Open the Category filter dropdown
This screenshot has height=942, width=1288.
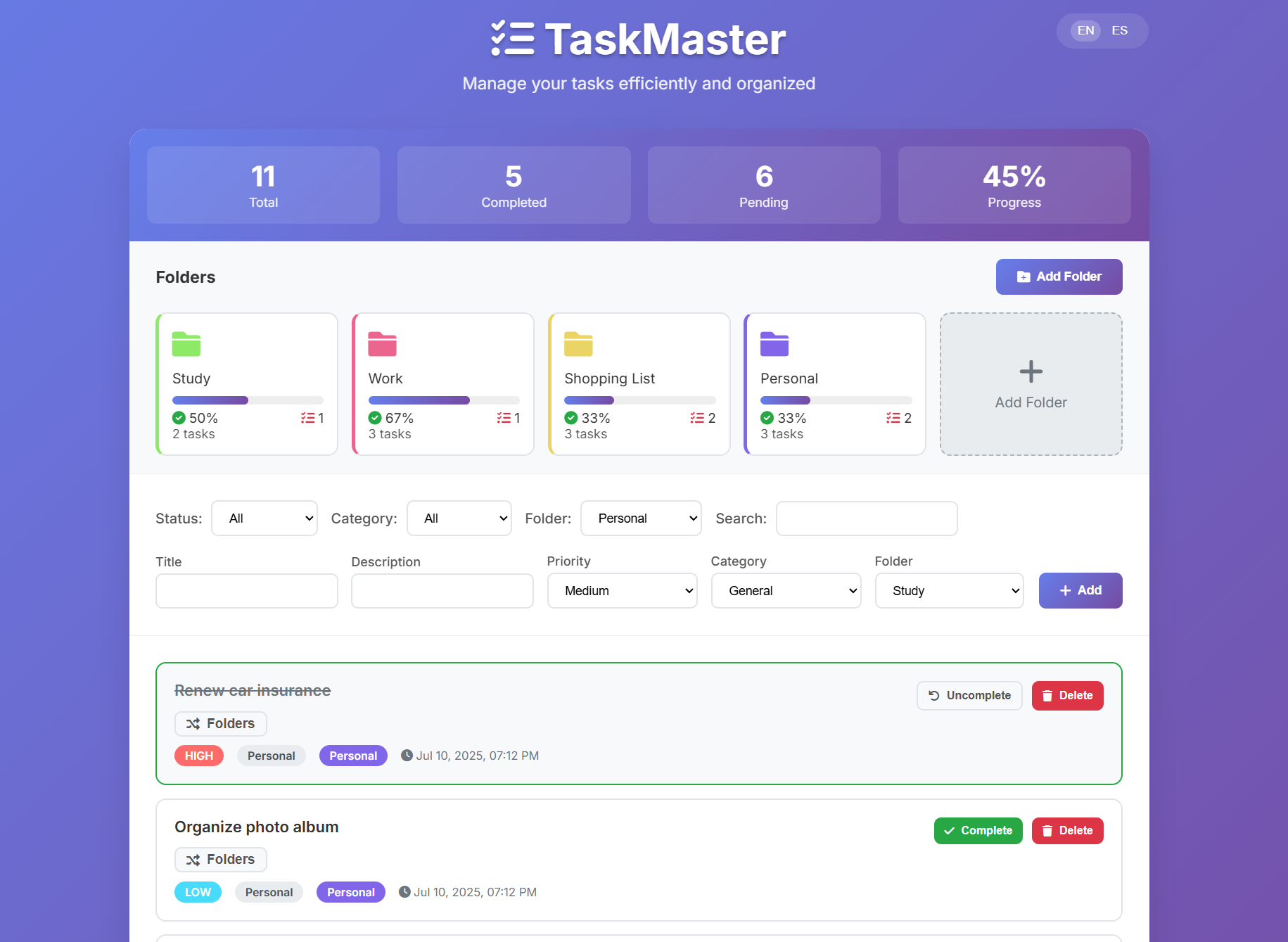click(x=459, y=518)
